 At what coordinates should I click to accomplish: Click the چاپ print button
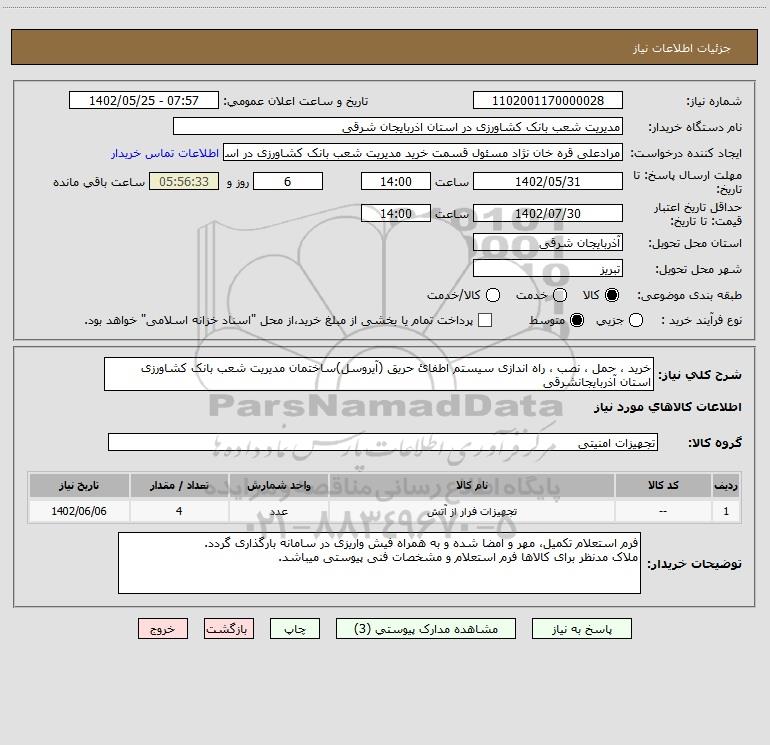(x=295, y=629)
